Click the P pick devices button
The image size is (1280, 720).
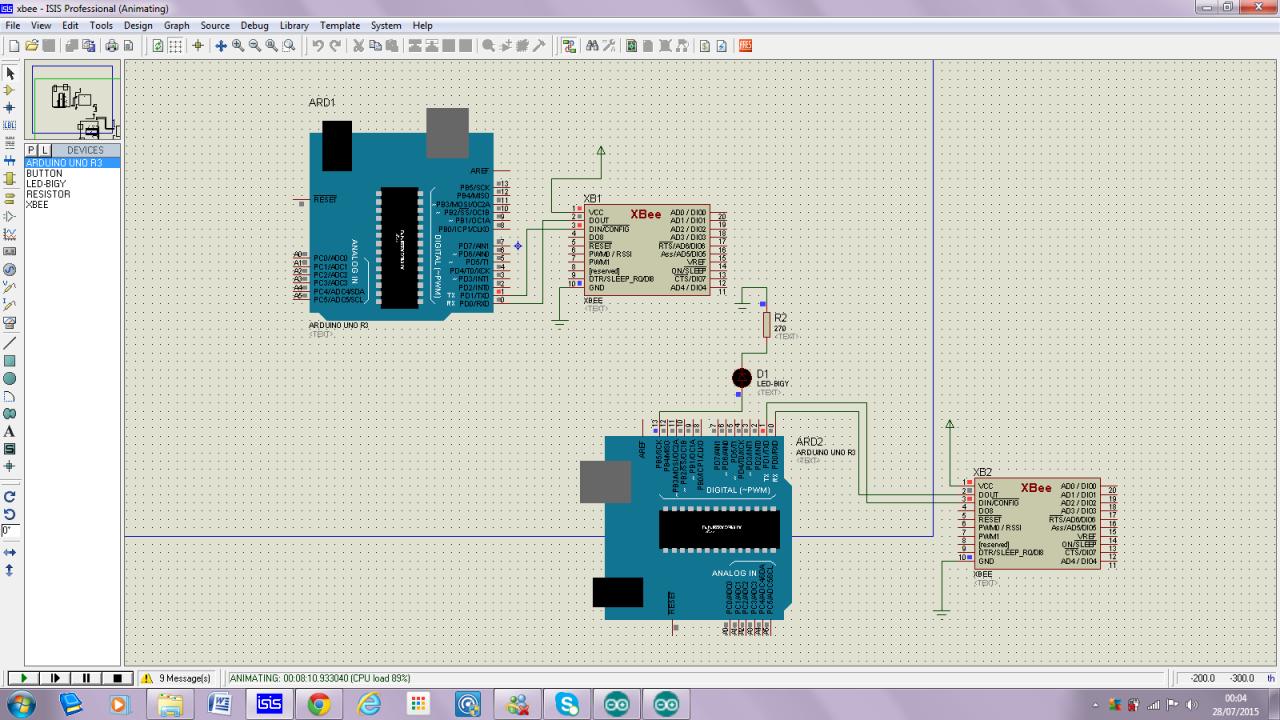[31, 150]
